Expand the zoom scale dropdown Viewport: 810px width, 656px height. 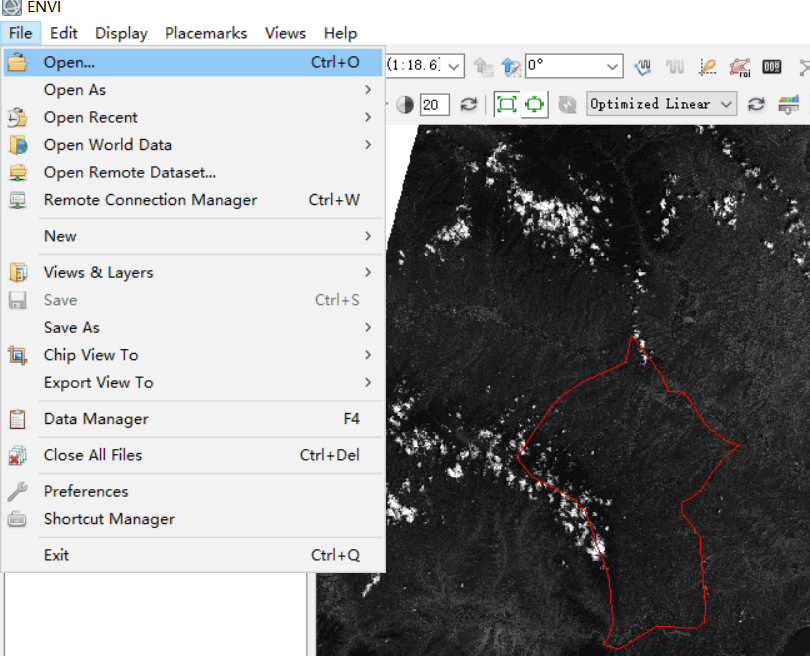(x=455, y=67)
